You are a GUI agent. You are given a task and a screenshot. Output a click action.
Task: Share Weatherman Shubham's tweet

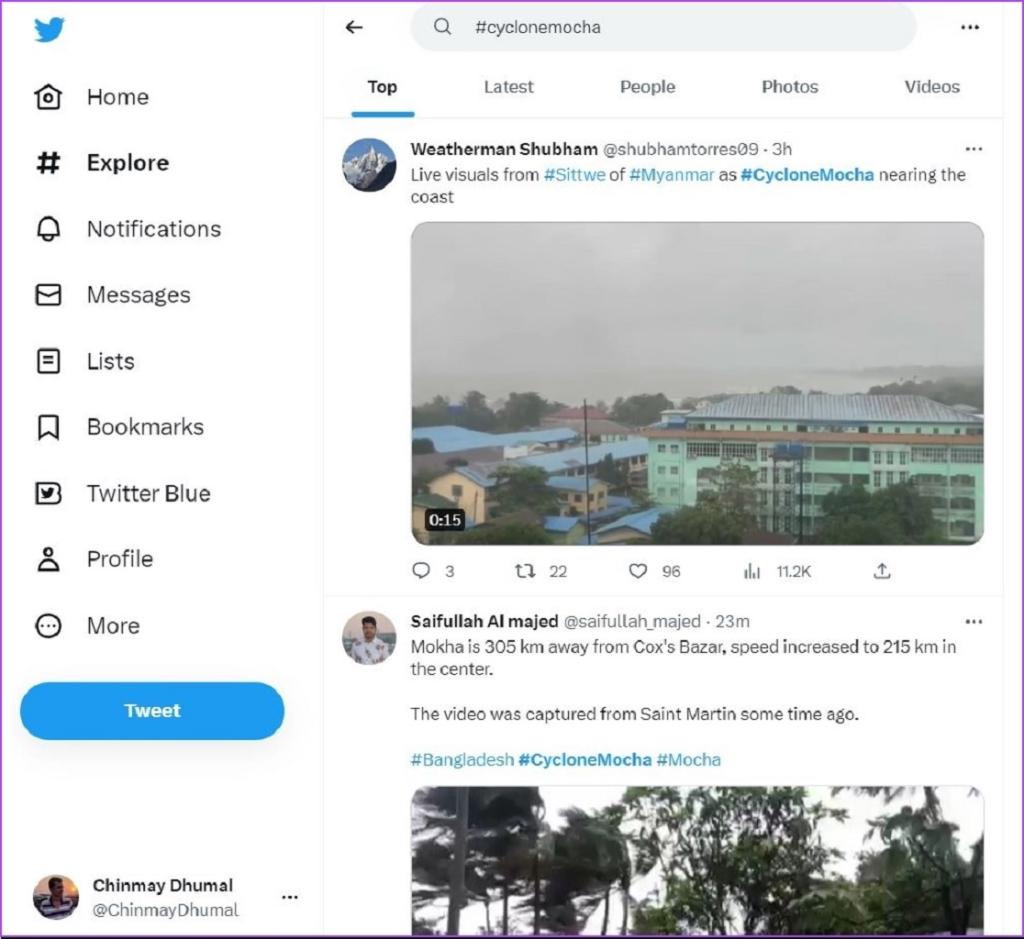[882, 571]
